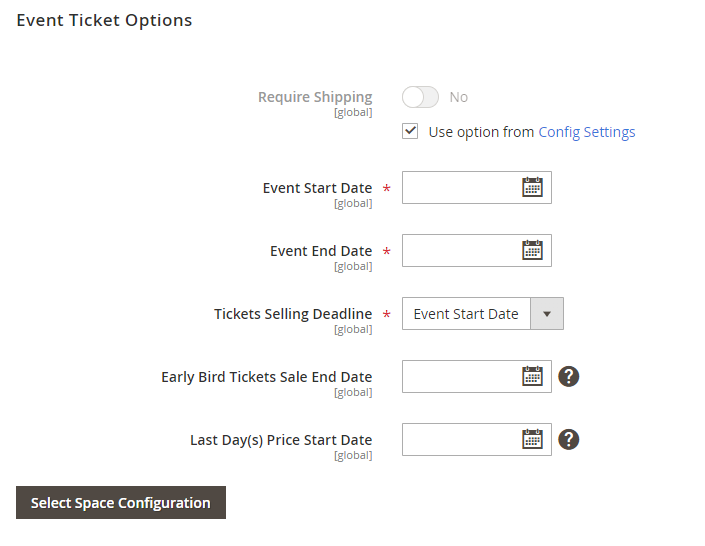Open the Event End Date calendar picker

click(532, 250)
